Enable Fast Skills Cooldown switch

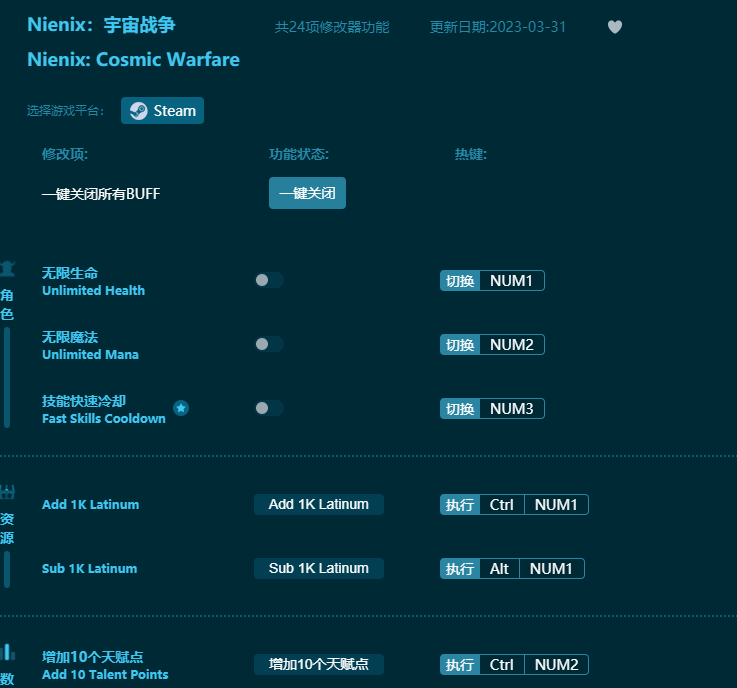tap(269, 408)
